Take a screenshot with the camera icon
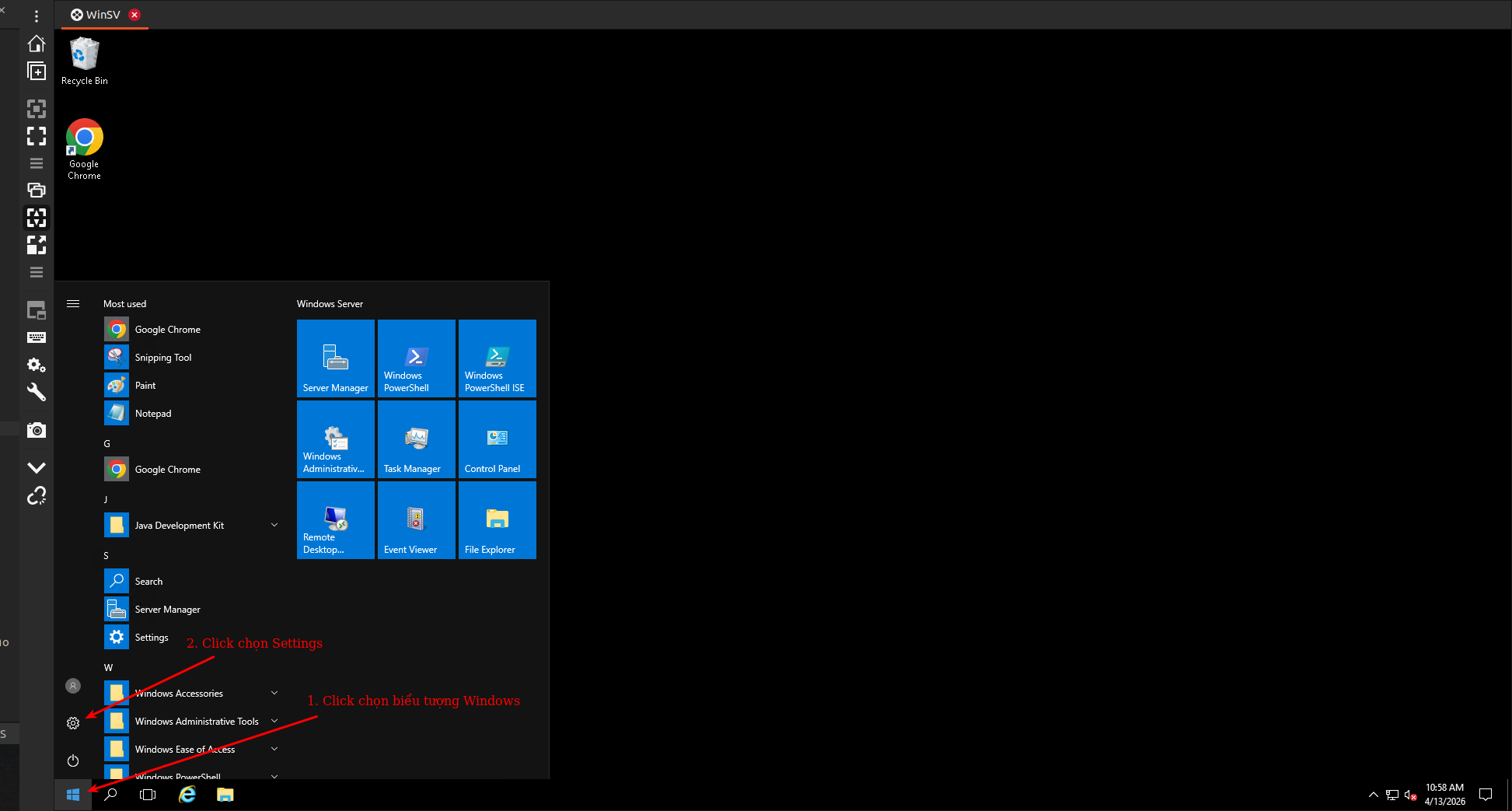1512x811 pixels. click(37, 430)
